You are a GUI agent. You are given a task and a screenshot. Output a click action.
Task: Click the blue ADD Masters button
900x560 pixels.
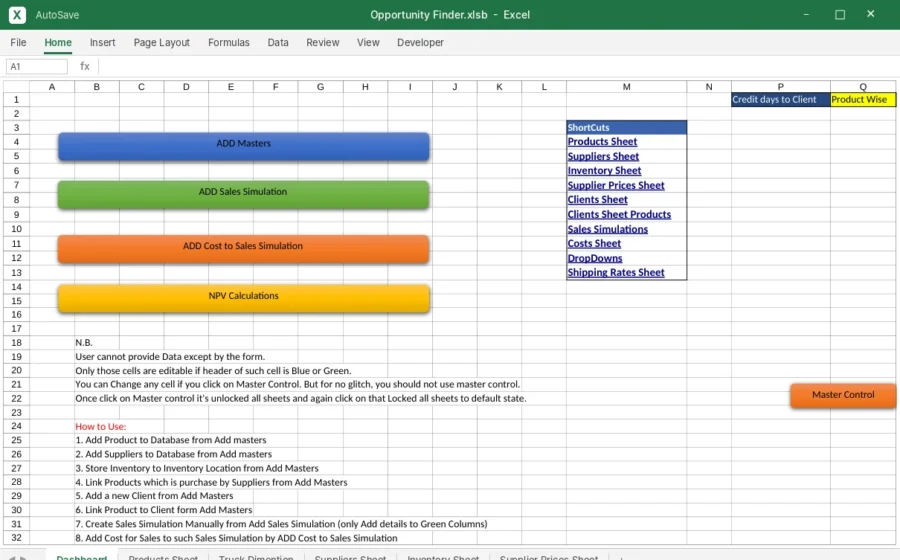(243, 146)
